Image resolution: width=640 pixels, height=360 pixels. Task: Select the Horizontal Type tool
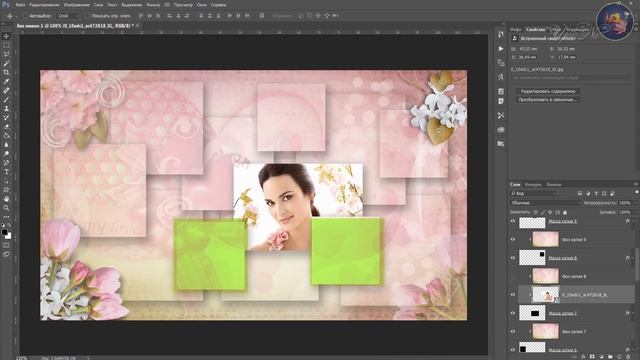coord(6,171)
